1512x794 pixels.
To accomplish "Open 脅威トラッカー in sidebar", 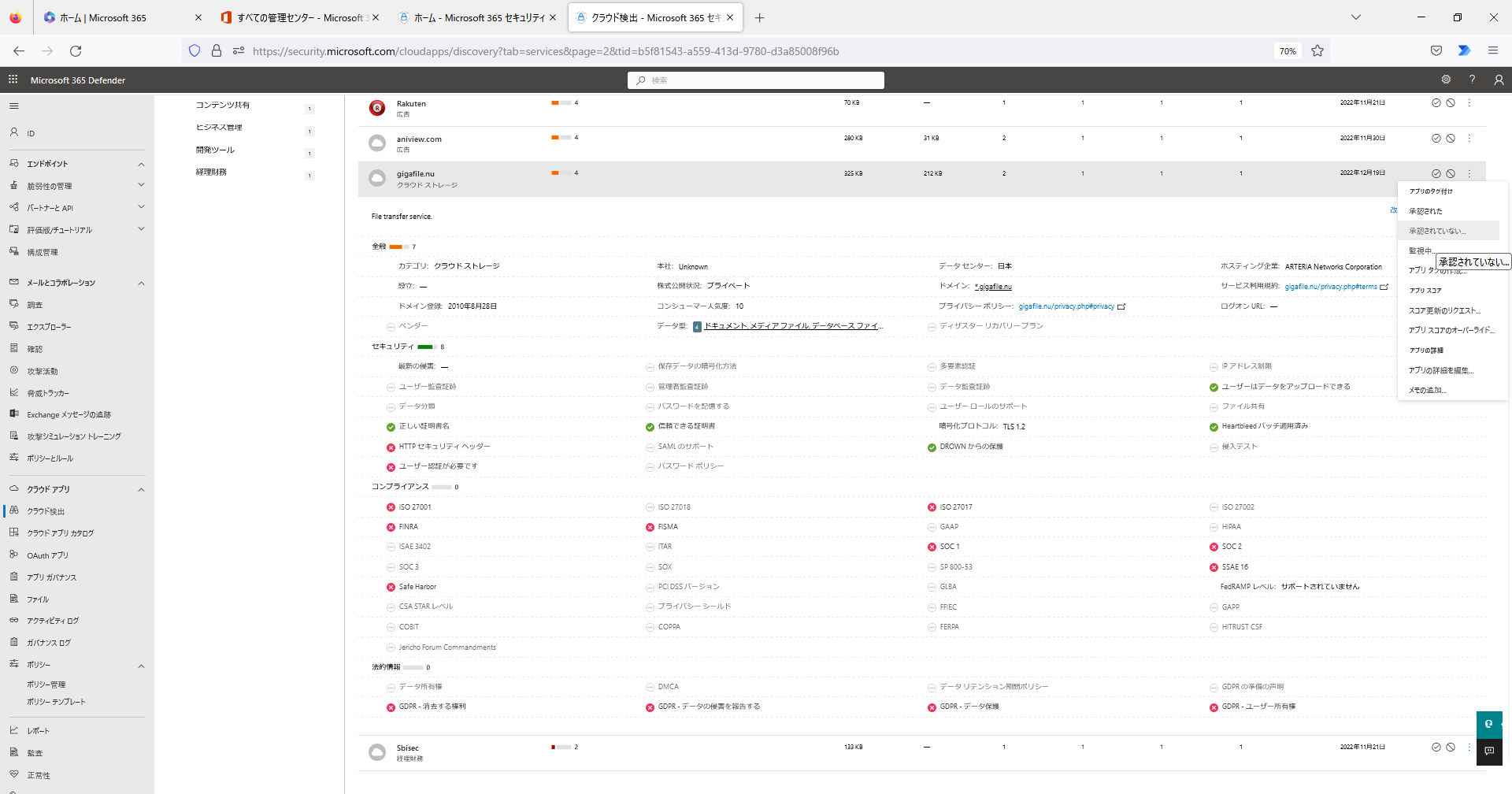I will (48, 393).
